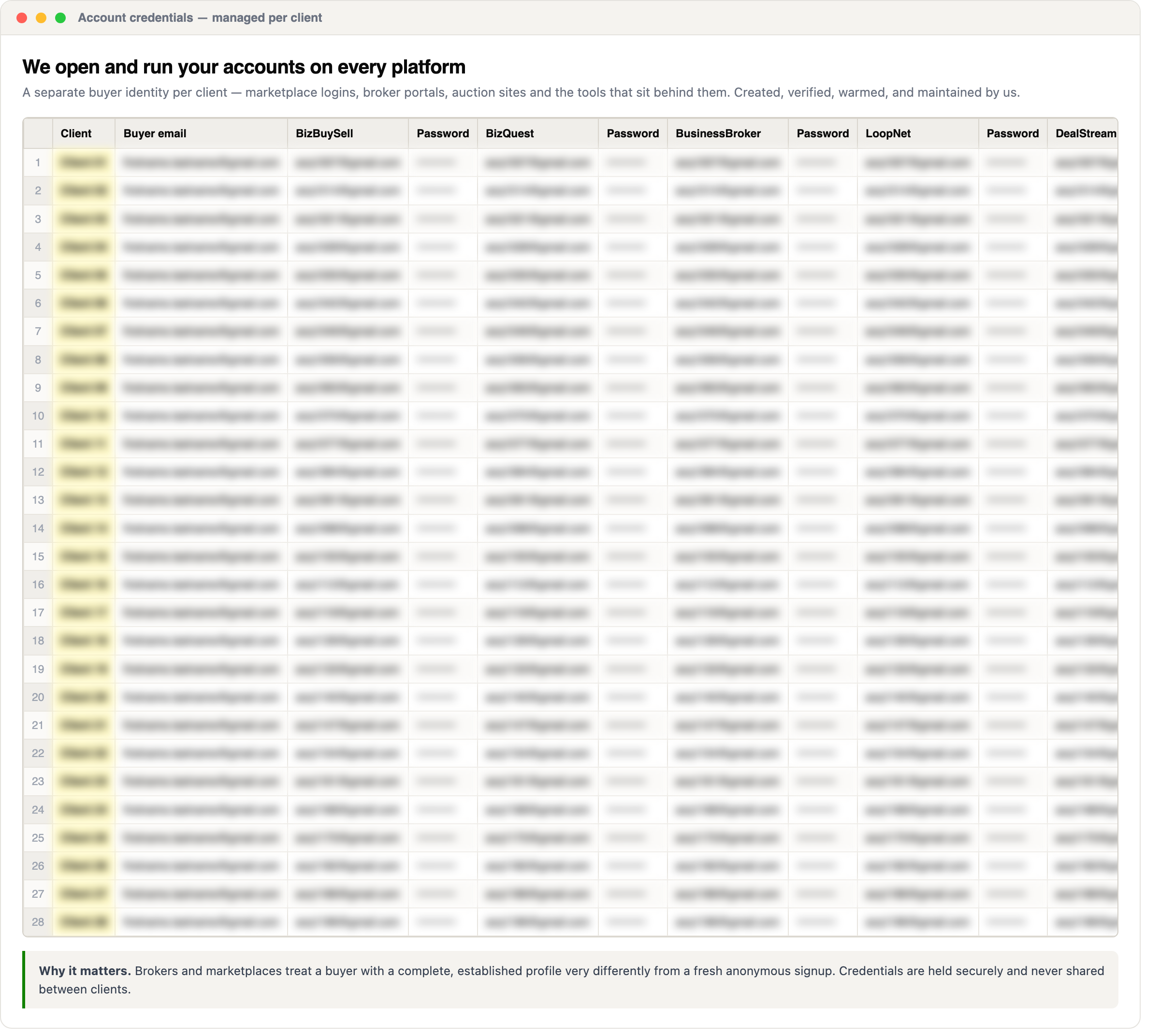Select row number 21
1160x1036 pixels.
coord(38,725)
